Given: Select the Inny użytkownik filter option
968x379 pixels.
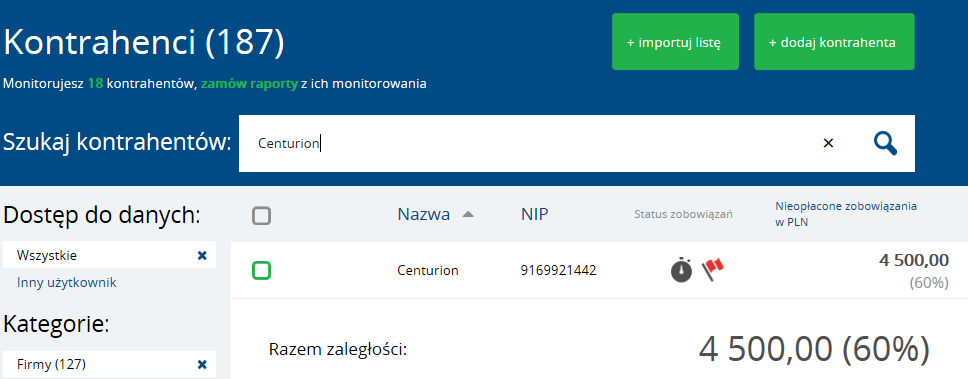Looking at the screenshot, I should tap(67, 283).
